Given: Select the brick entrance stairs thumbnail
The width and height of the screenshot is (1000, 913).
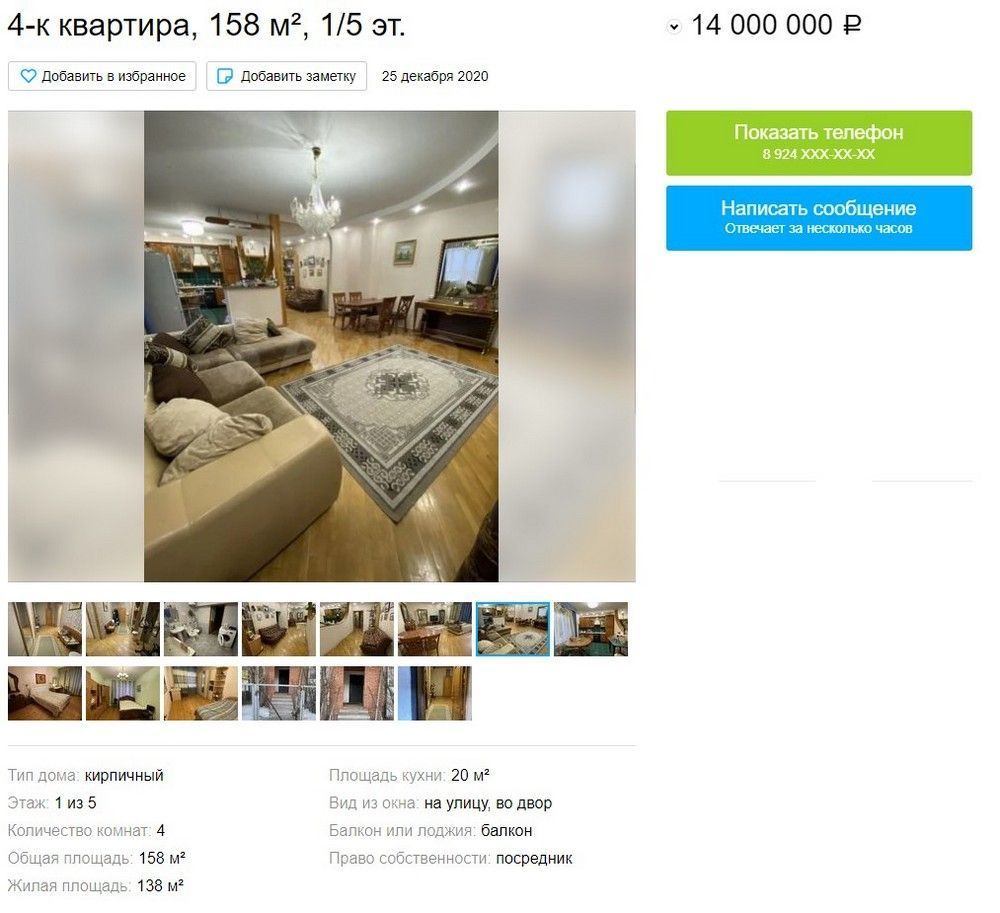Looking at the screenshot, I should (279, 693).
